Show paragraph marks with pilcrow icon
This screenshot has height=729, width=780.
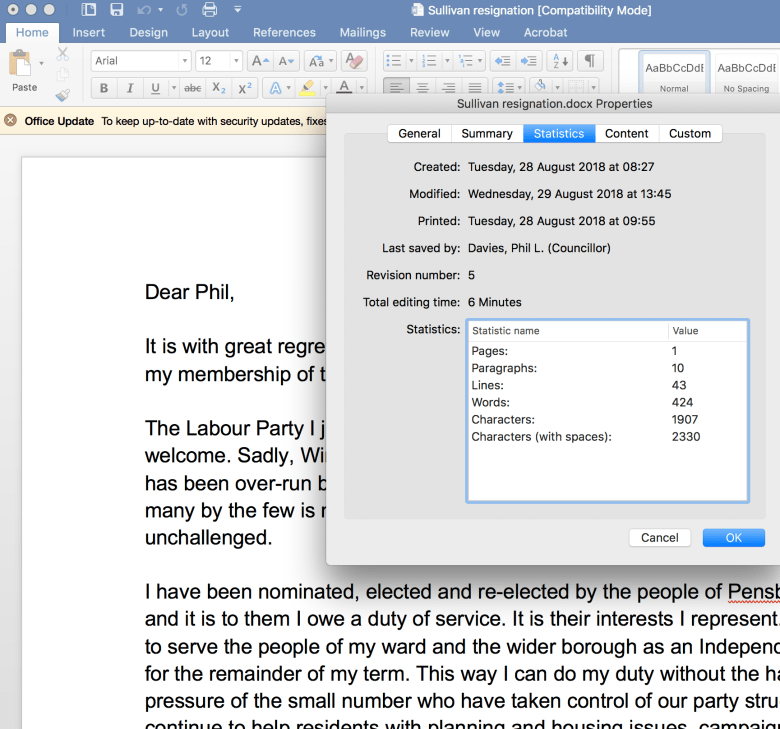point(589,61)
